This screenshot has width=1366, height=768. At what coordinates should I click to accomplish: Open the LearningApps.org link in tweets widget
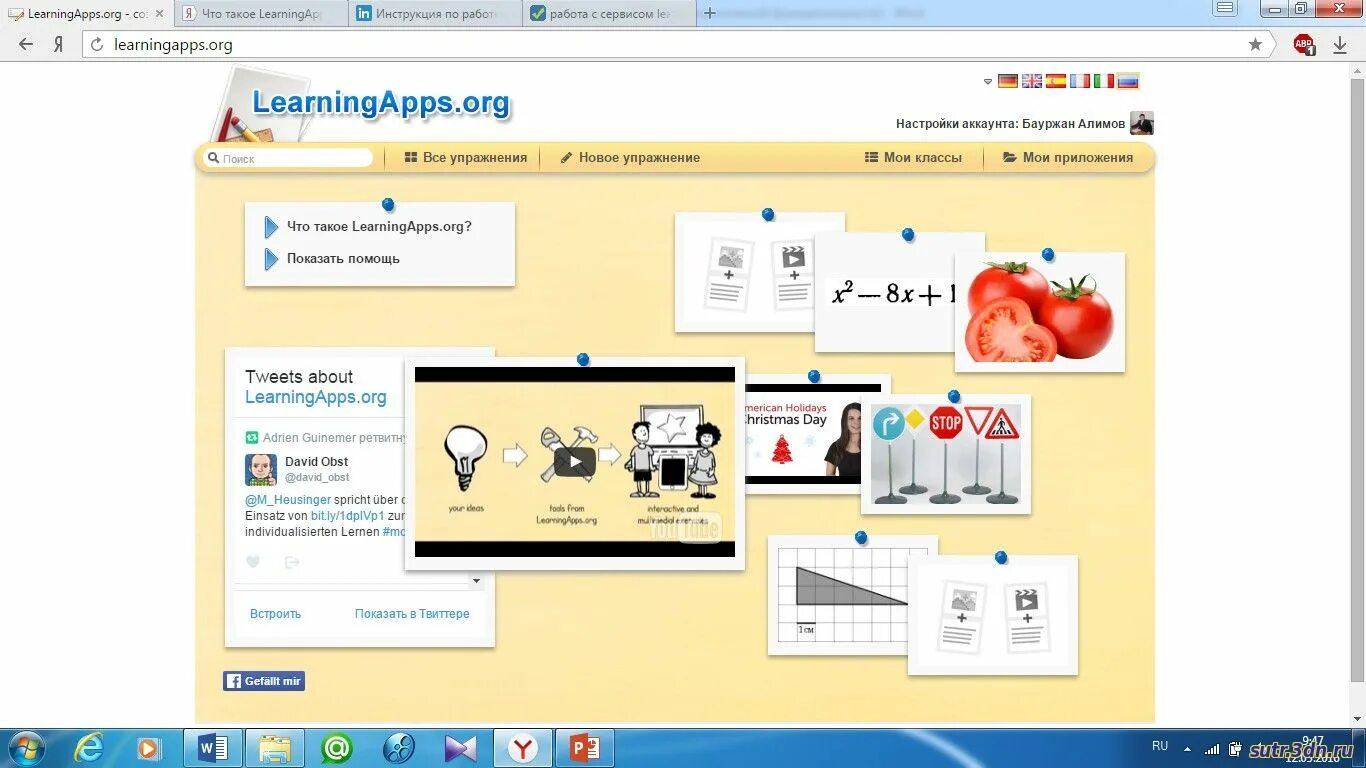pyautogui.click(x=315, y=398)
